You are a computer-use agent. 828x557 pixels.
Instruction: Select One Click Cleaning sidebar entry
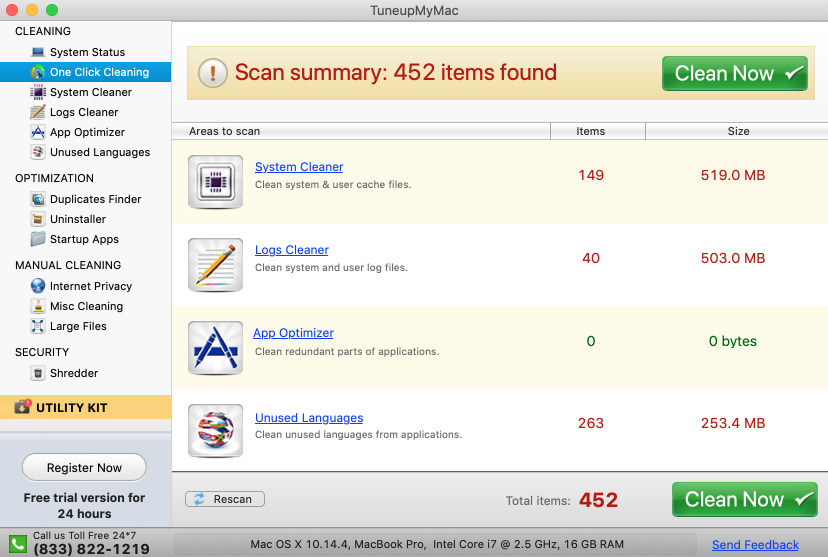coord(86,72)
